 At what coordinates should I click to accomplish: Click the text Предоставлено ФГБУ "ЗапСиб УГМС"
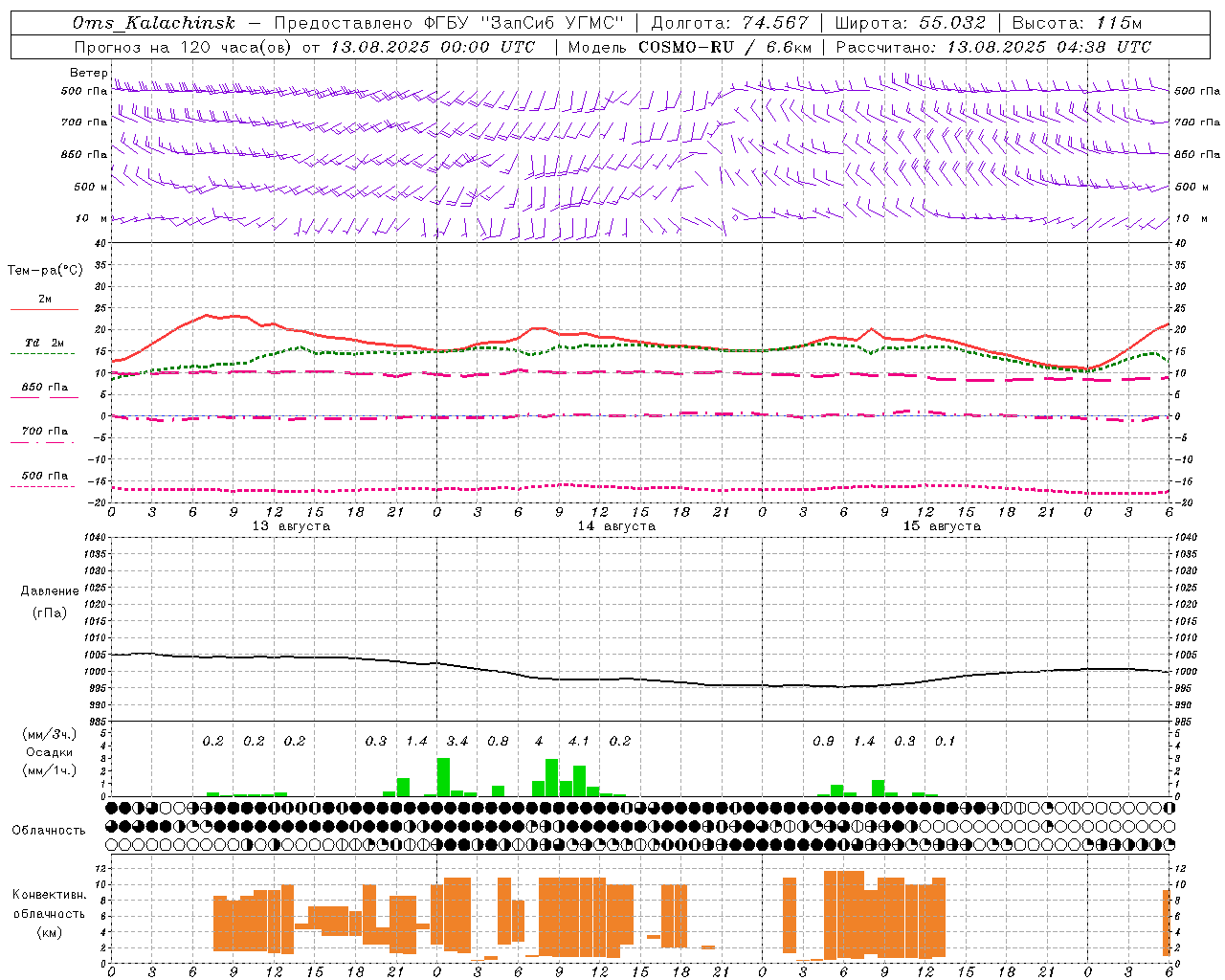pos(449,23)
